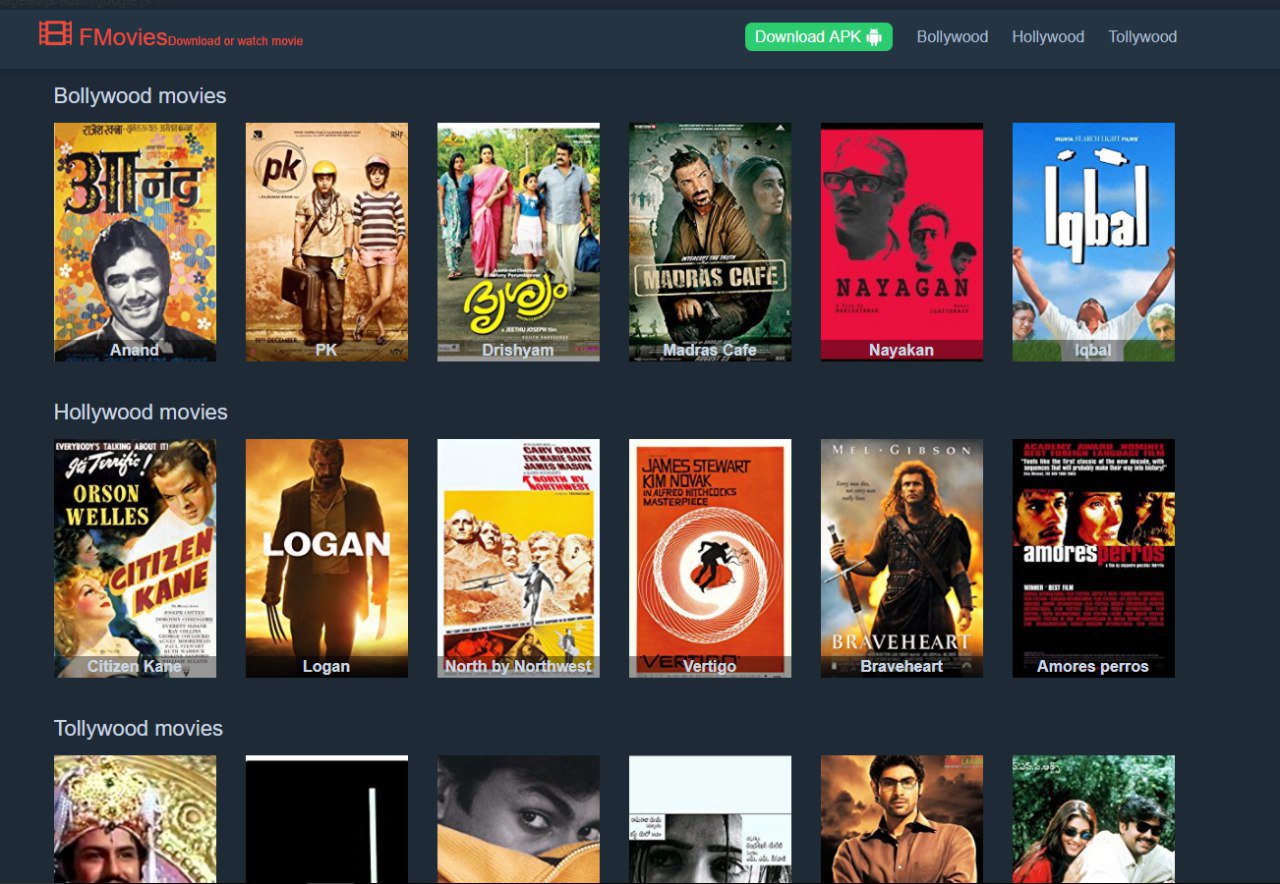Click the "Drishyam" caption label
The width and height of the screenshot is (1280, 884).
tap(518, 350)
